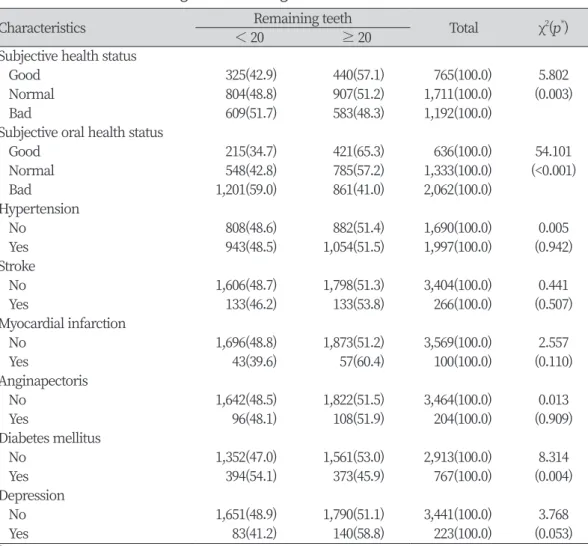Click cell 808(48.6)
This screenshot has height=546, width=588.
pos(251,228)
